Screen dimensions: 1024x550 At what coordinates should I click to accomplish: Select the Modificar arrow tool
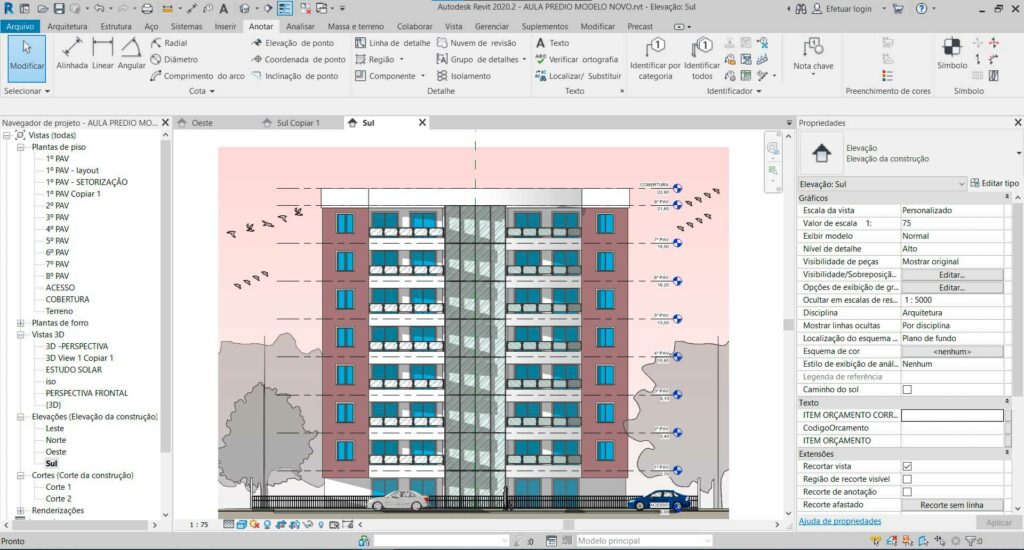27,57
